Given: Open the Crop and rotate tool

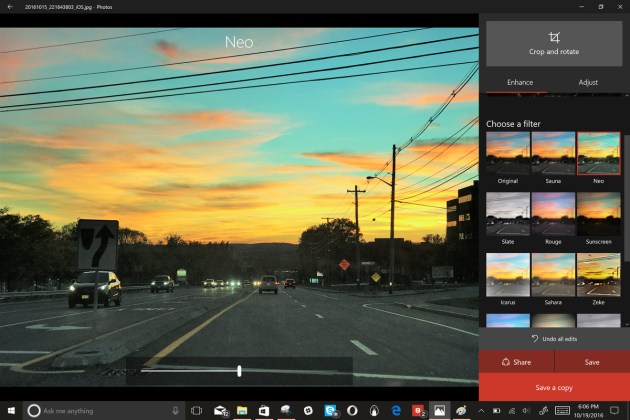Looking at the screenshot, I should [554, 43].
